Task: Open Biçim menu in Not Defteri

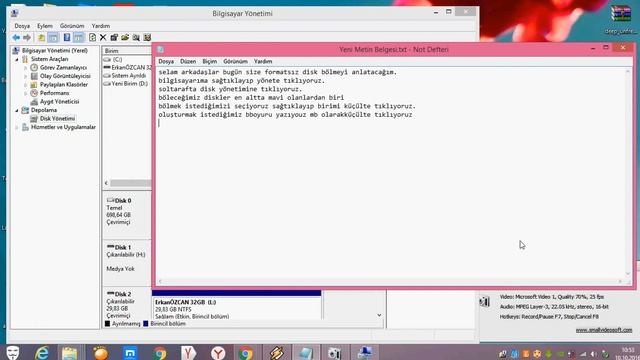Action: [210, 61]
